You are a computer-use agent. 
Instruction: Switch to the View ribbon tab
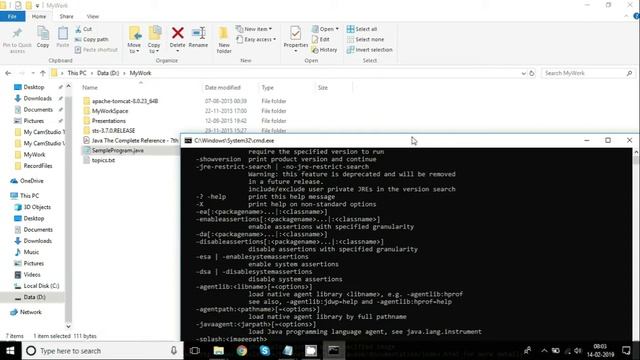tap(93, 16)
